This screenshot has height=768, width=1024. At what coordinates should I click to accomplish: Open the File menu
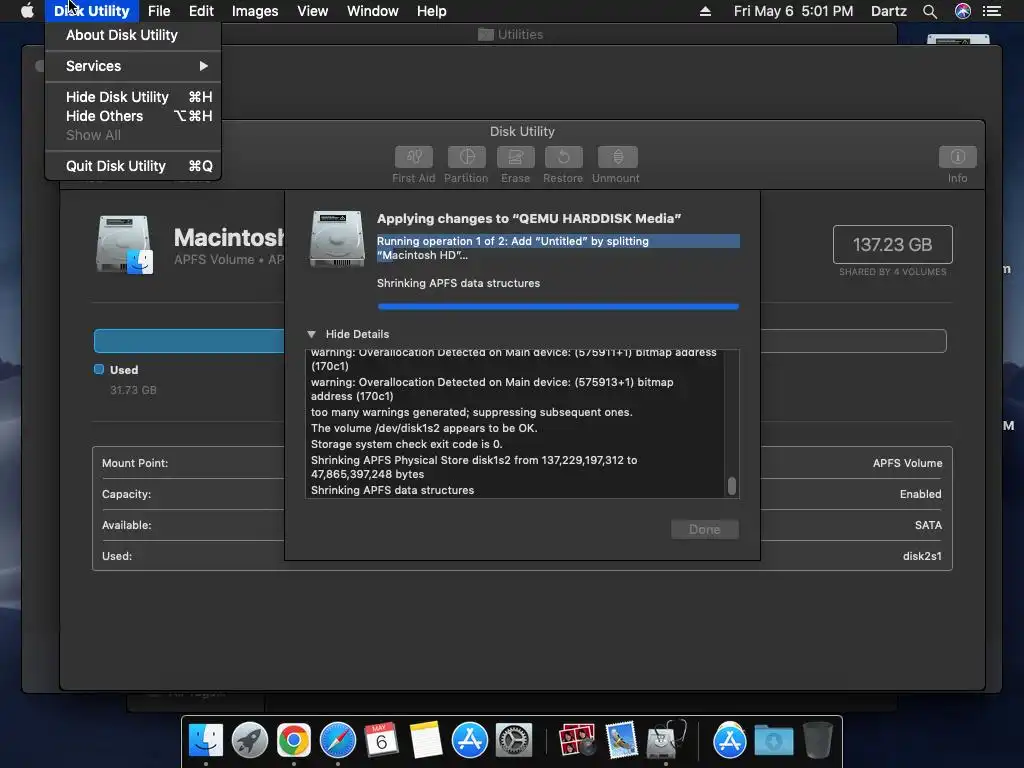159,11
